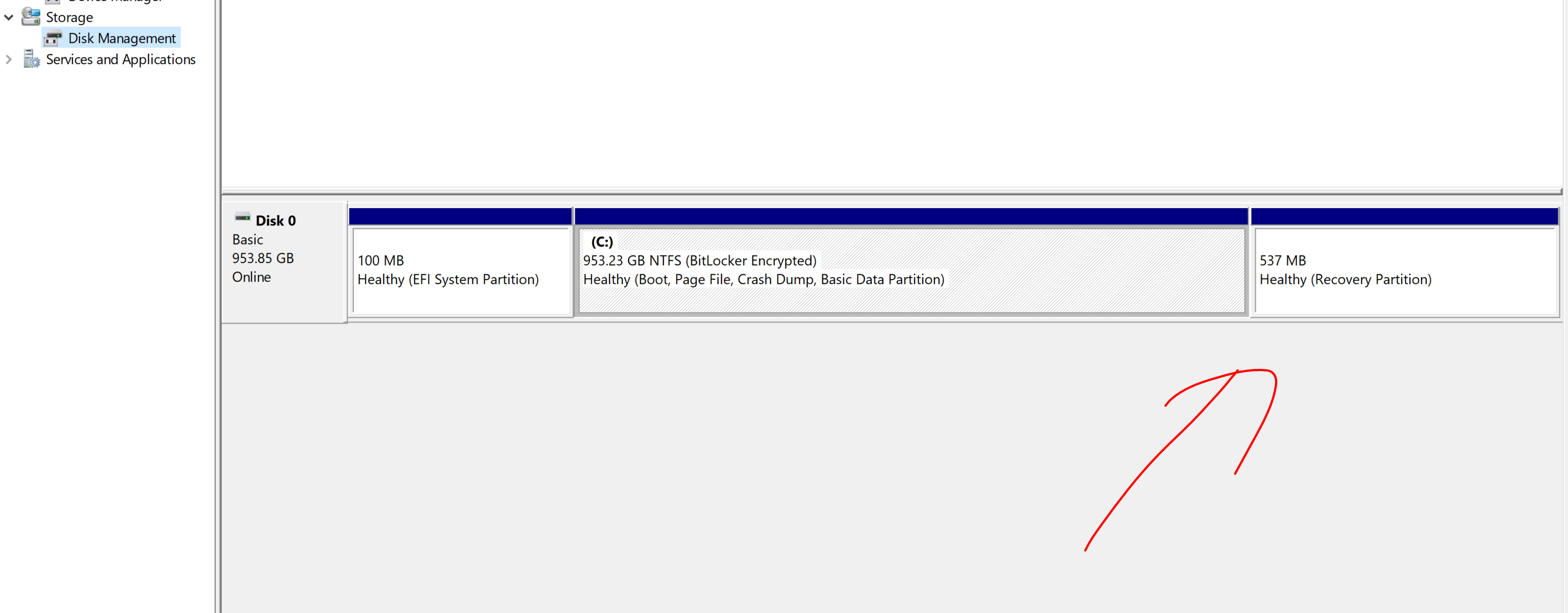Click the Disk 0 bold label

click(x=275, y=221)
